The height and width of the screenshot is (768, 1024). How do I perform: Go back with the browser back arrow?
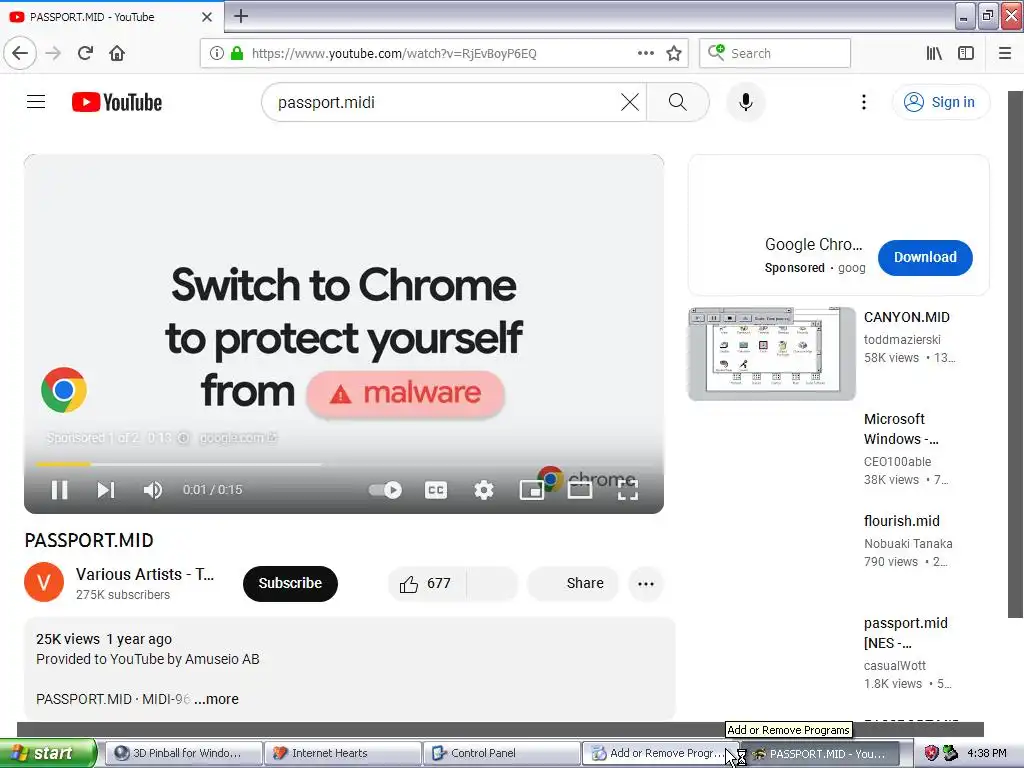tap(20, 53)
